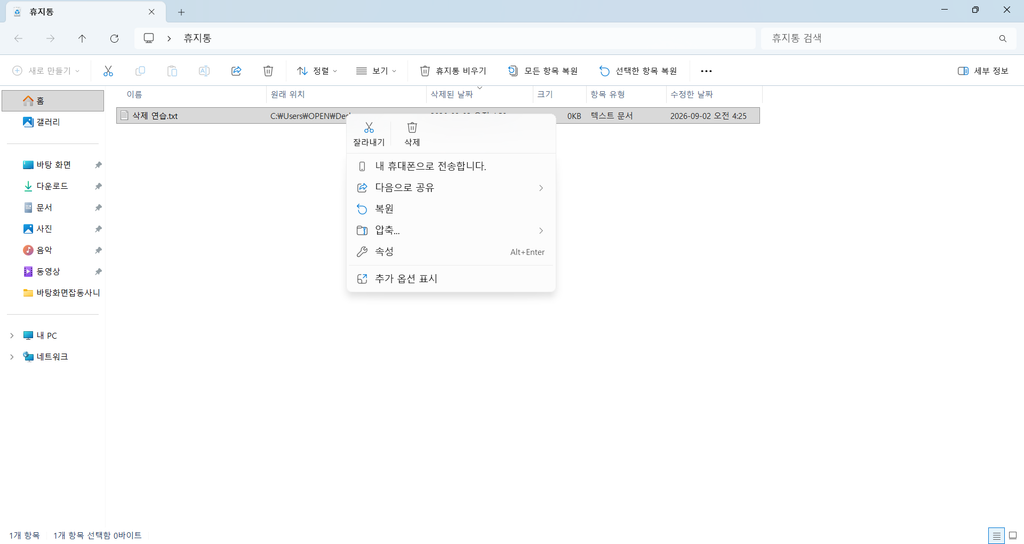
Task: Open 홈 in the sidebar
Action: [x=52, y=101]
